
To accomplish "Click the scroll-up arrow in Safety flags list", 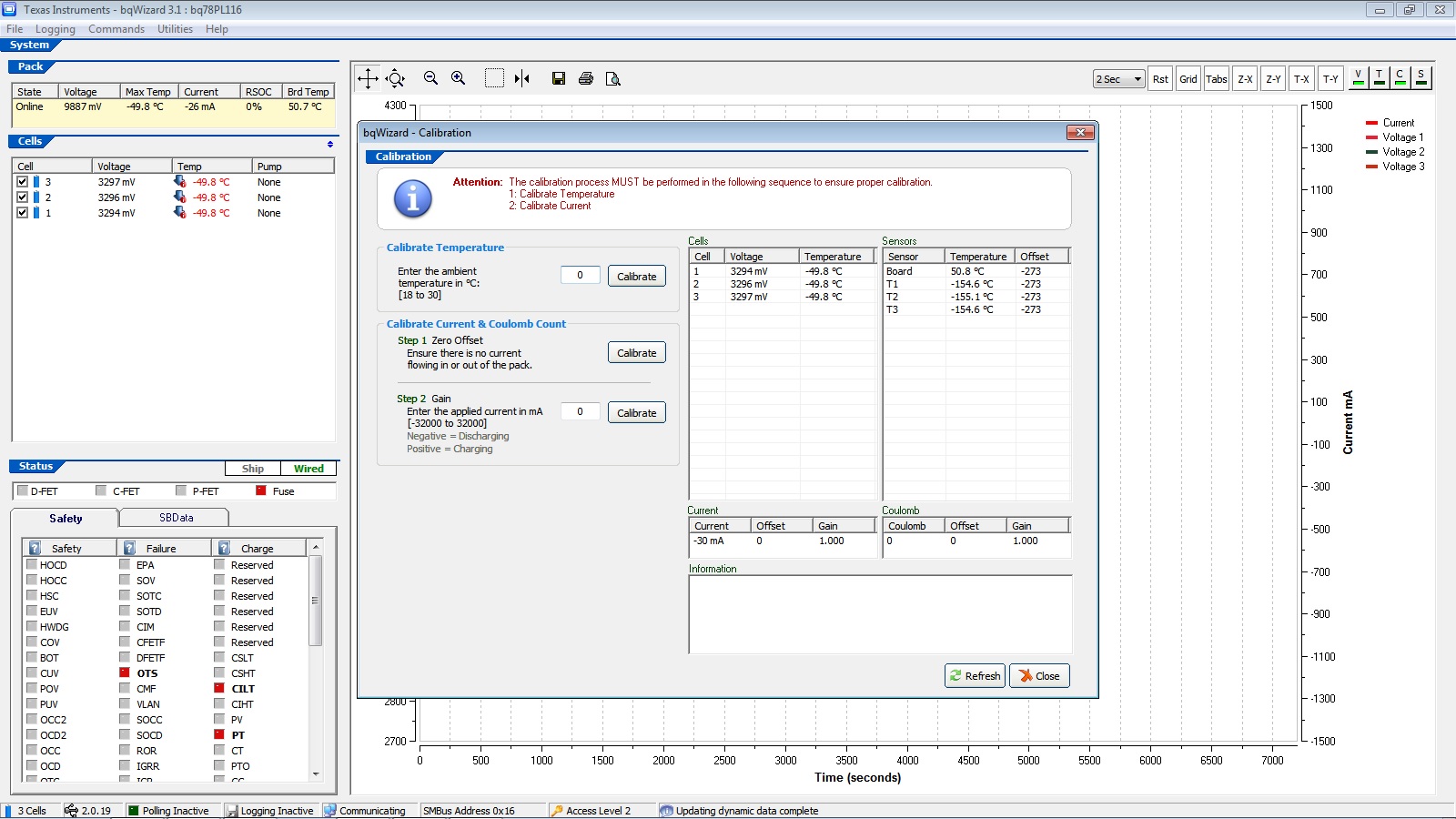I will (x=316, y=547).
